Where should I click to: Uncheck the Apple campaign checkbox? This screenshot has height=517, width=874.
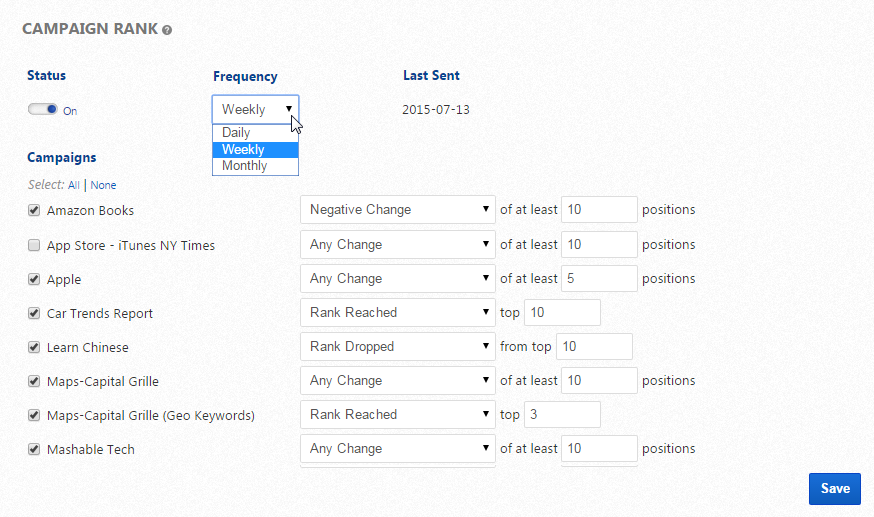(x=35, y=279)
